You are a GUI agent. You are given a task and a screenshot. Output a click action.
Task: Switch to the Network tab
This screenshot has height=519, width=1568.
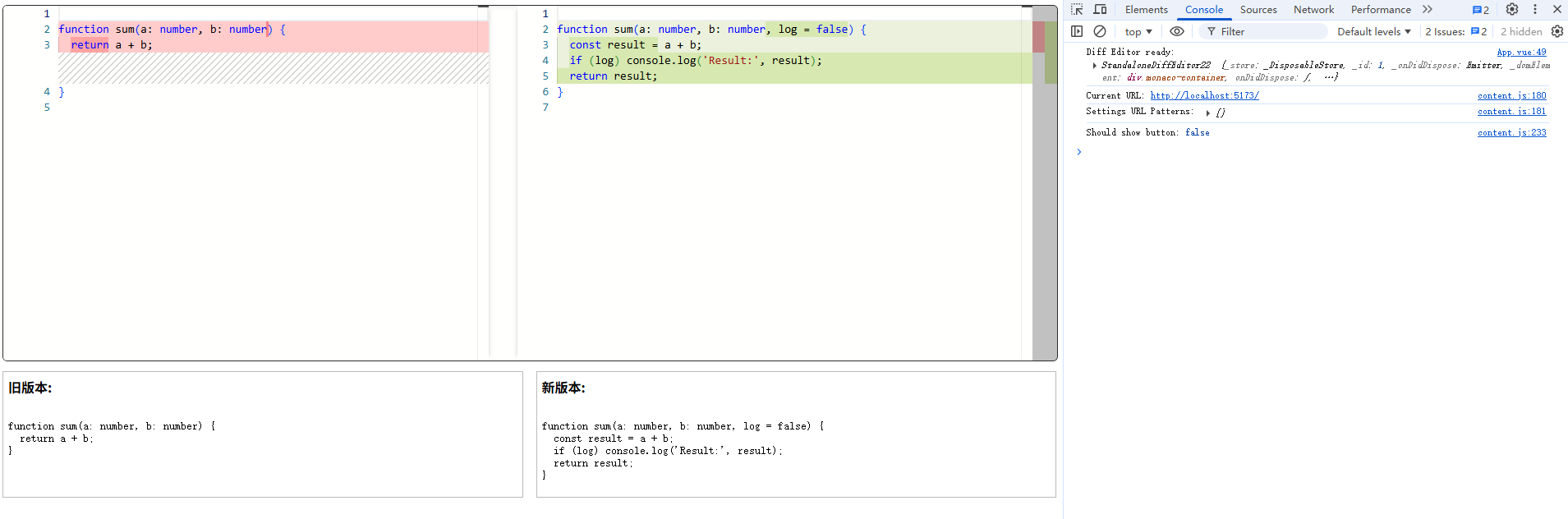pos(1313,10)
